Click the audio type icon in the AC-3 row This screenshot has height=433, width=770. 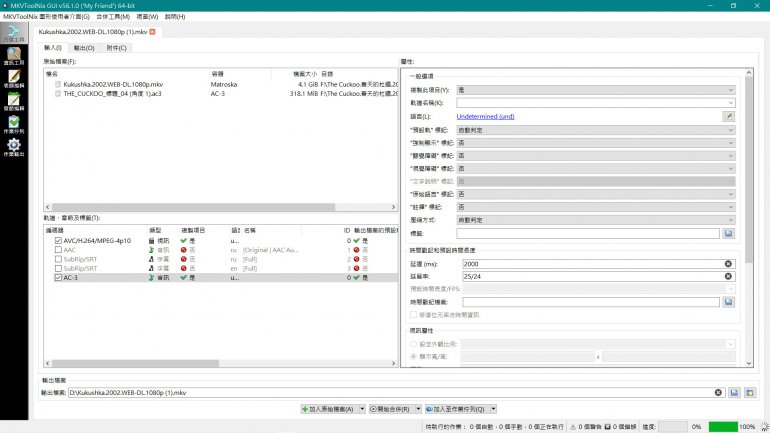151,277
